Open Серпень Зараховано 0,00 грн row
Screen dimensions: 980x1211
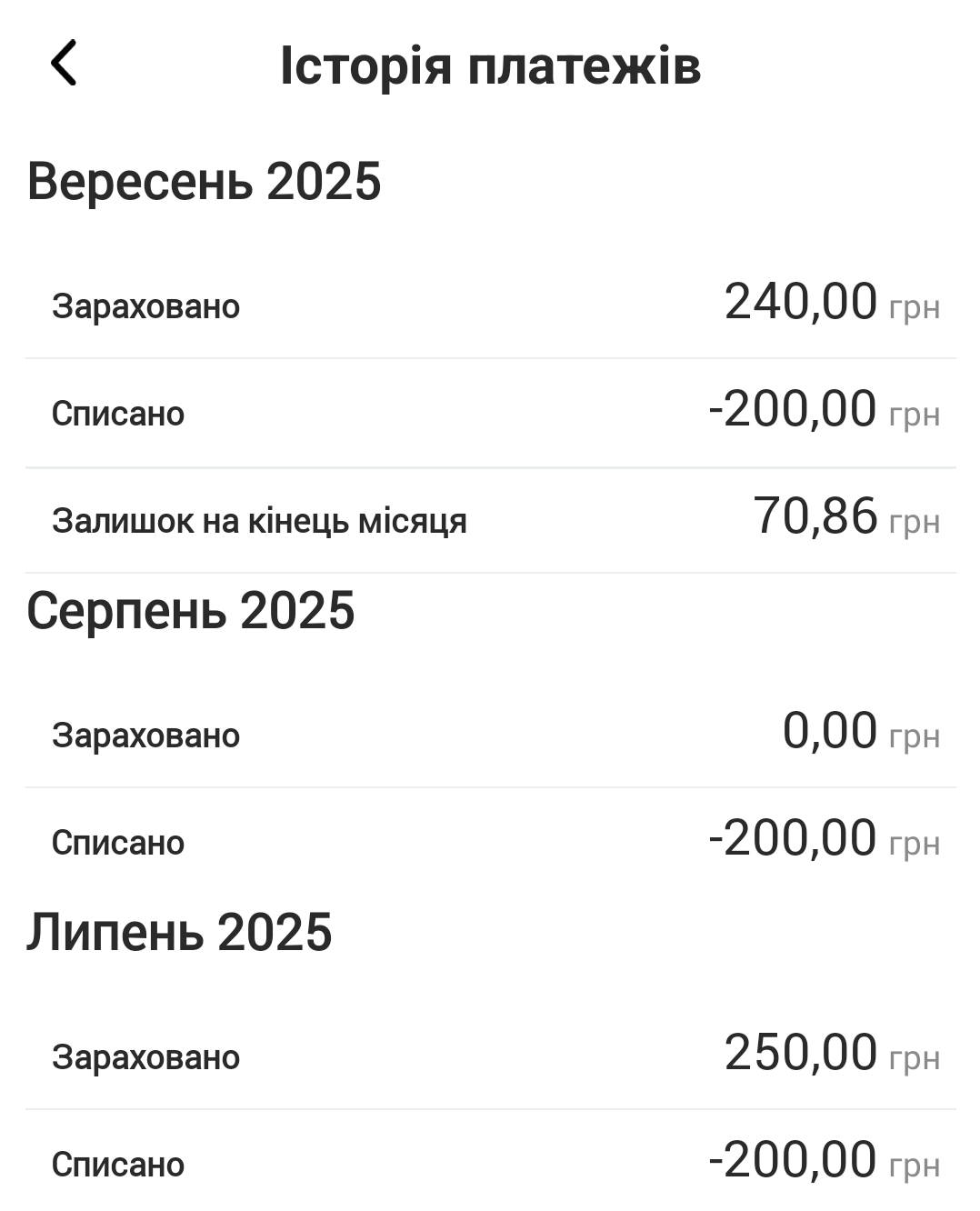click(490, 735)
